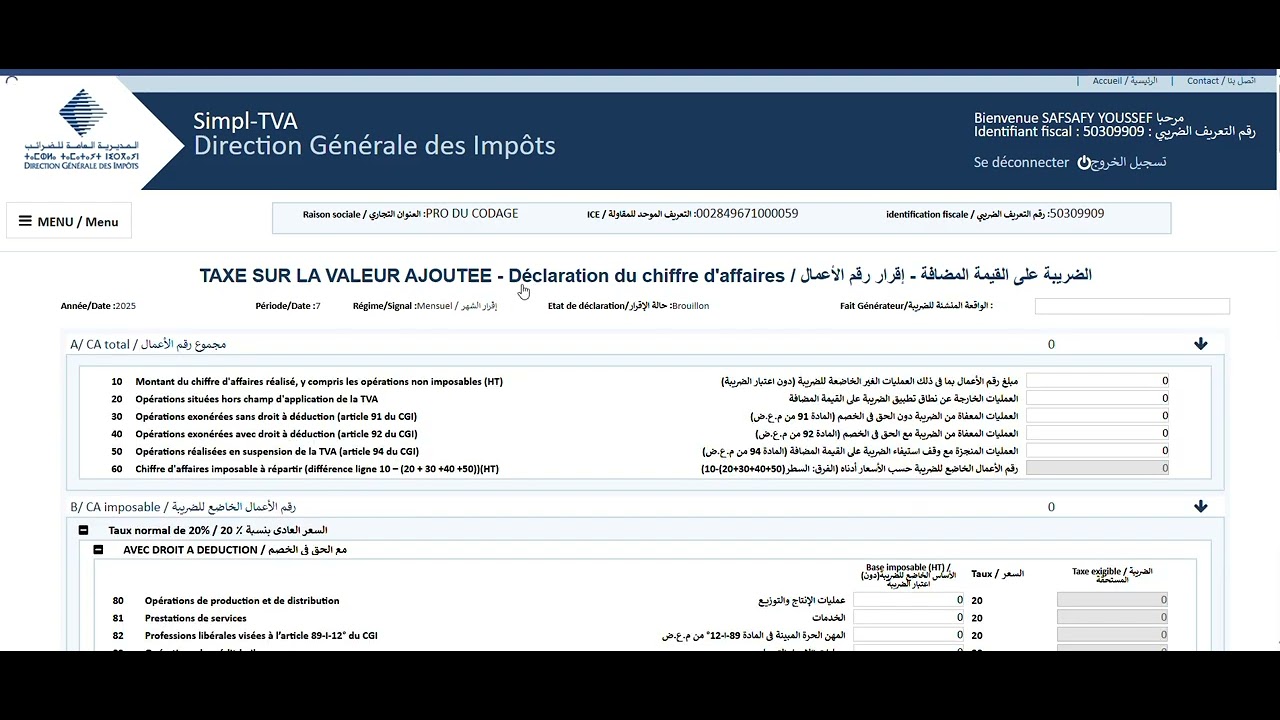Screen dimensions: 1280x720
Task: Click base imposable input for line 81 services
Action: click(909, 618)
